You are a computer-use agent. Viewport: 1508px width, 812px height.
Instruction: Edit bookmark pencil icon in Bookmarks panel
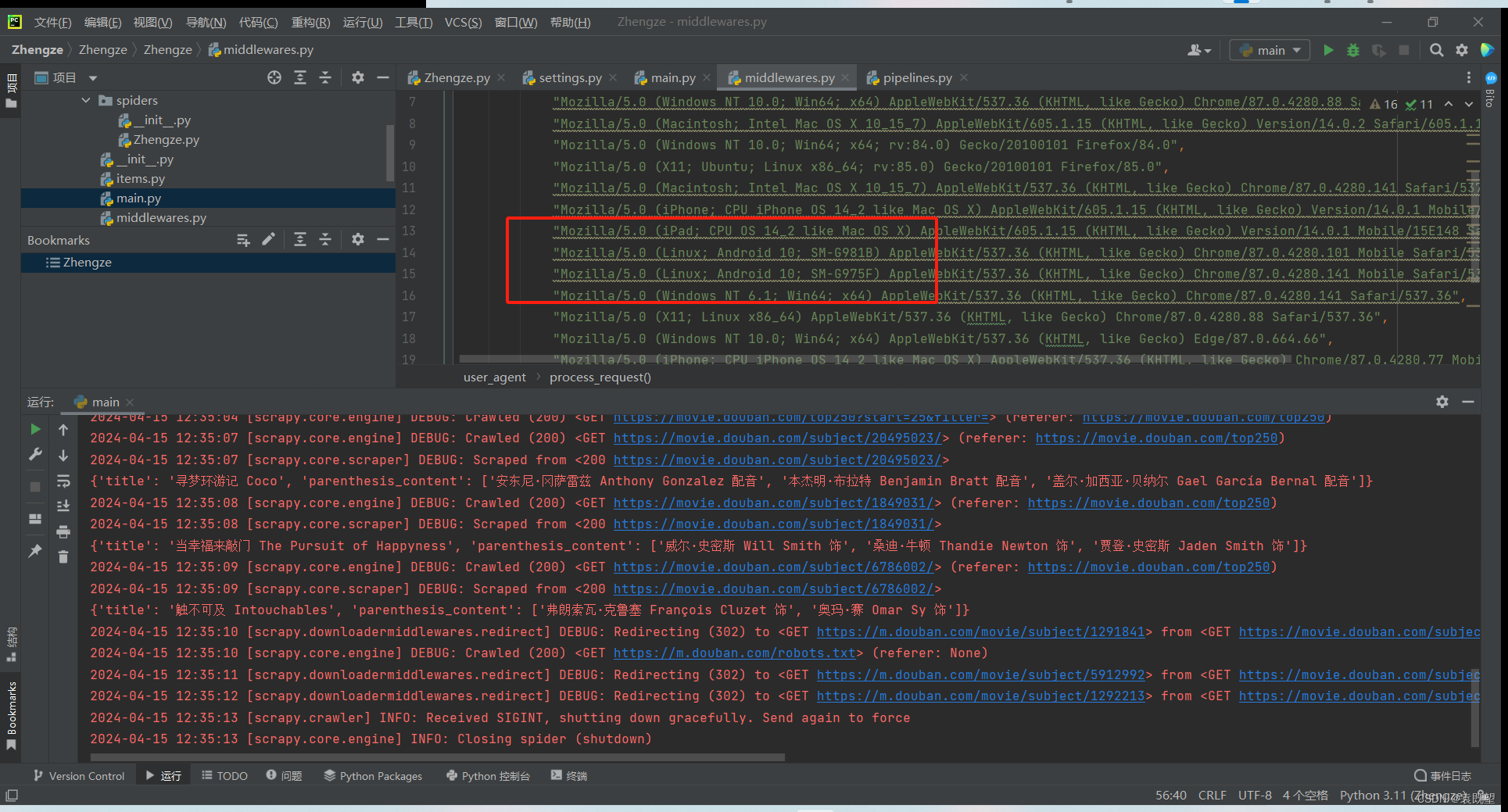(268, 239)
